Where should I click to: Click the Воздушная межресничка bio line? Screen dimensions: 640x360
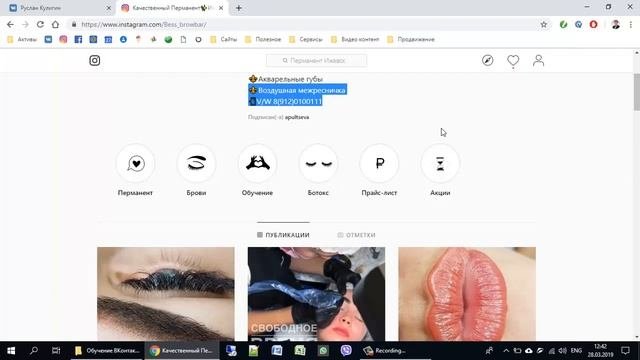(298, 90)
